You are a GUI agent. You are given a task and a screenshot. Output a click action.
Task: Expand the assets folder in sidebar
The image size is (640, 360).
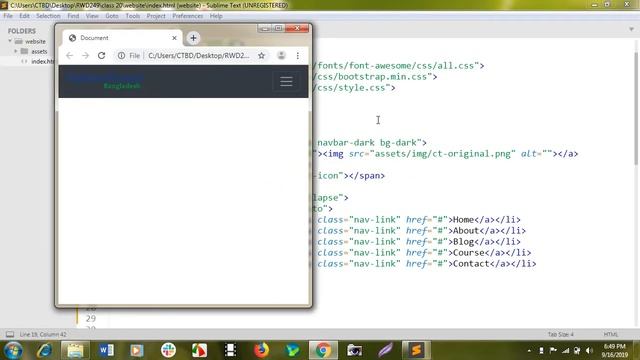point(16,51)
